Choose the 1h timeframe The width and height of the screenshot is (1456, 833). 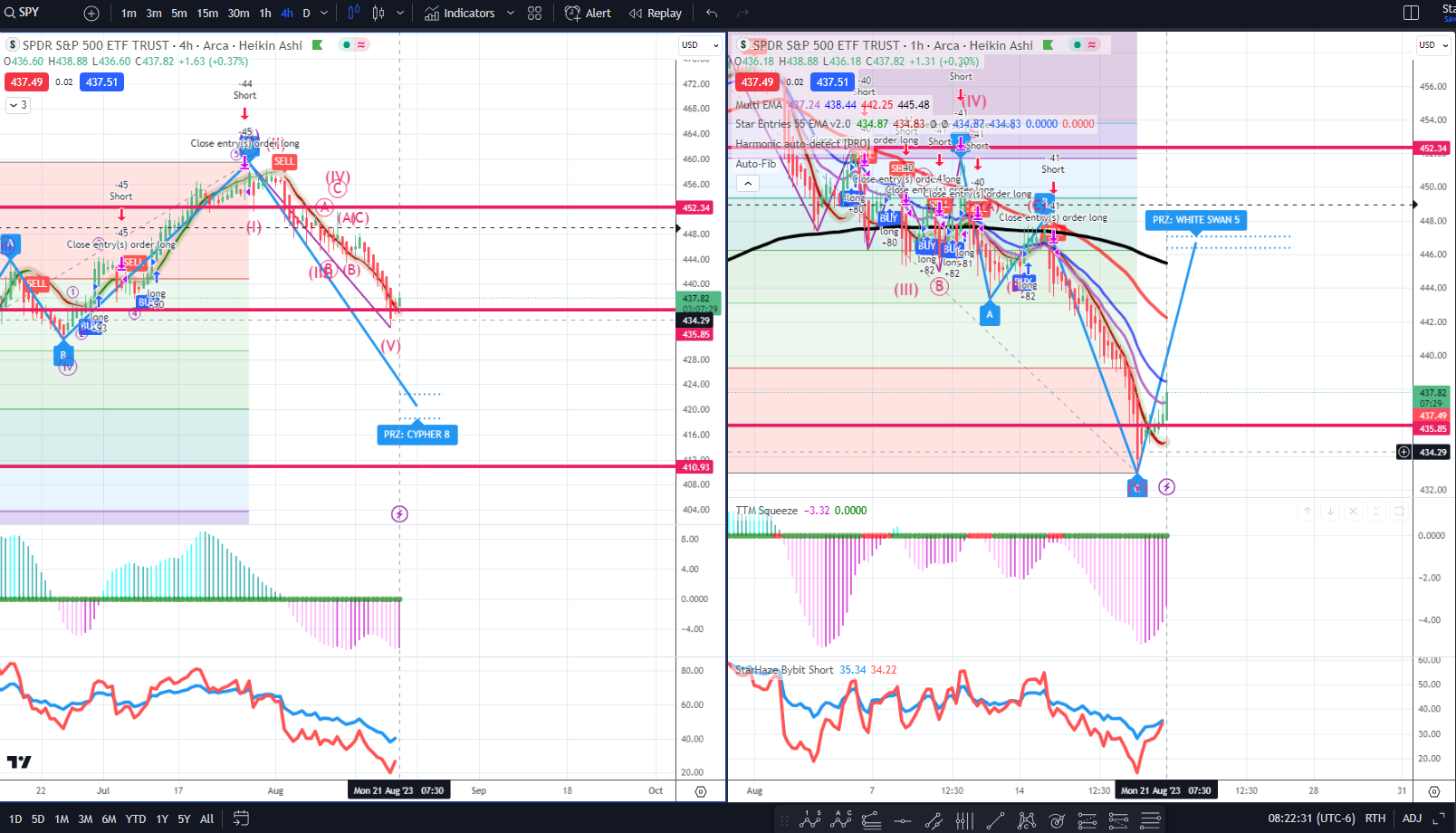[265, 14]
